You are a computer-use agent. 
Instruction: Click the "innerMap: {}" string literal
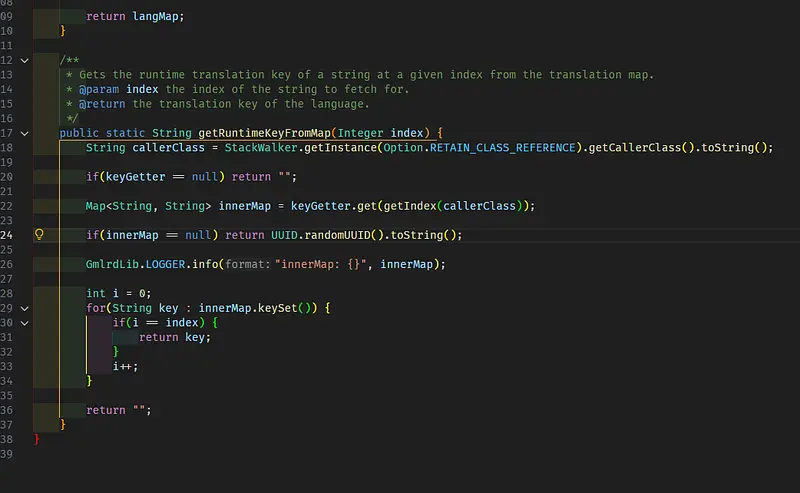322,264
